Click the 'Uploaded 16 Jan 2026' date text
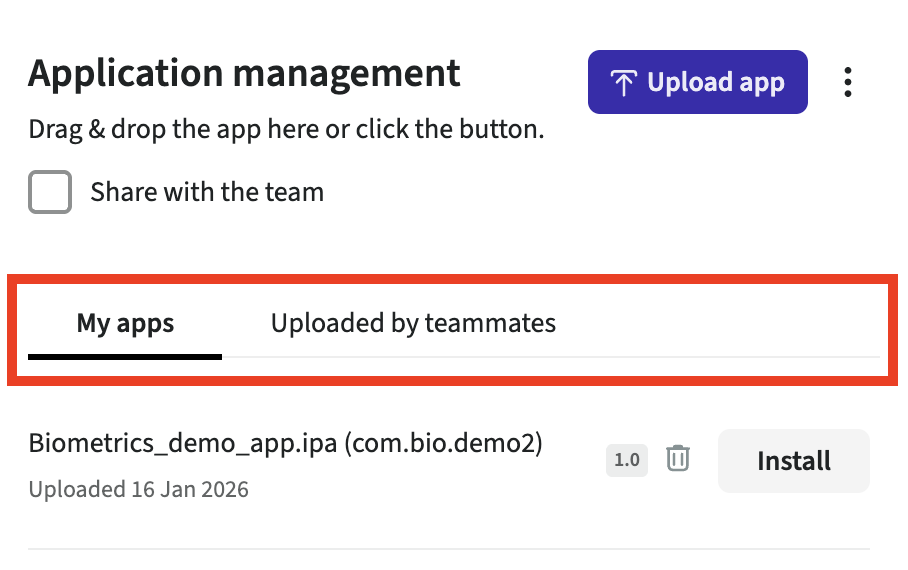 coord(138,490)
